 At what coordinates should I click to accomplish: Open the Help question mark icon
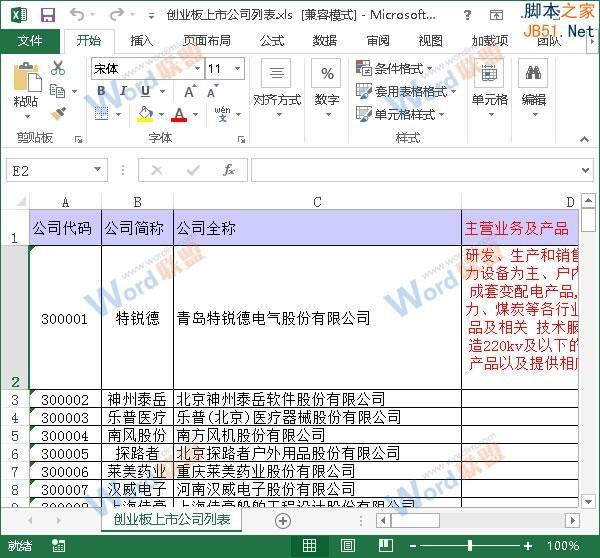coord(467,15)
